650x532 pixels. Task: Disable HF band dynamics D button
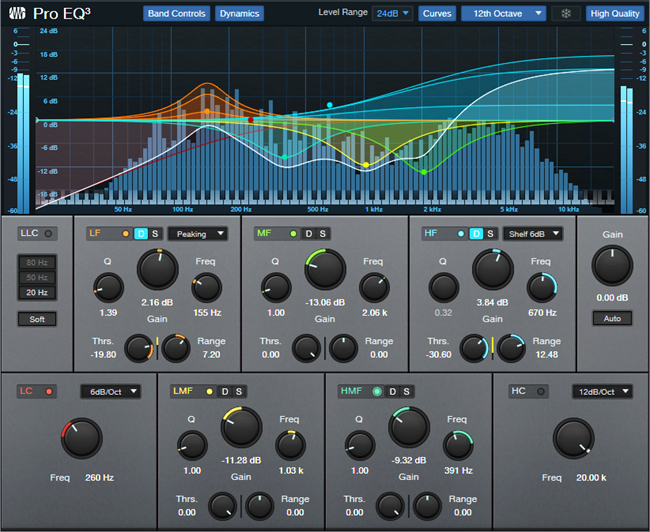point(476,234)
